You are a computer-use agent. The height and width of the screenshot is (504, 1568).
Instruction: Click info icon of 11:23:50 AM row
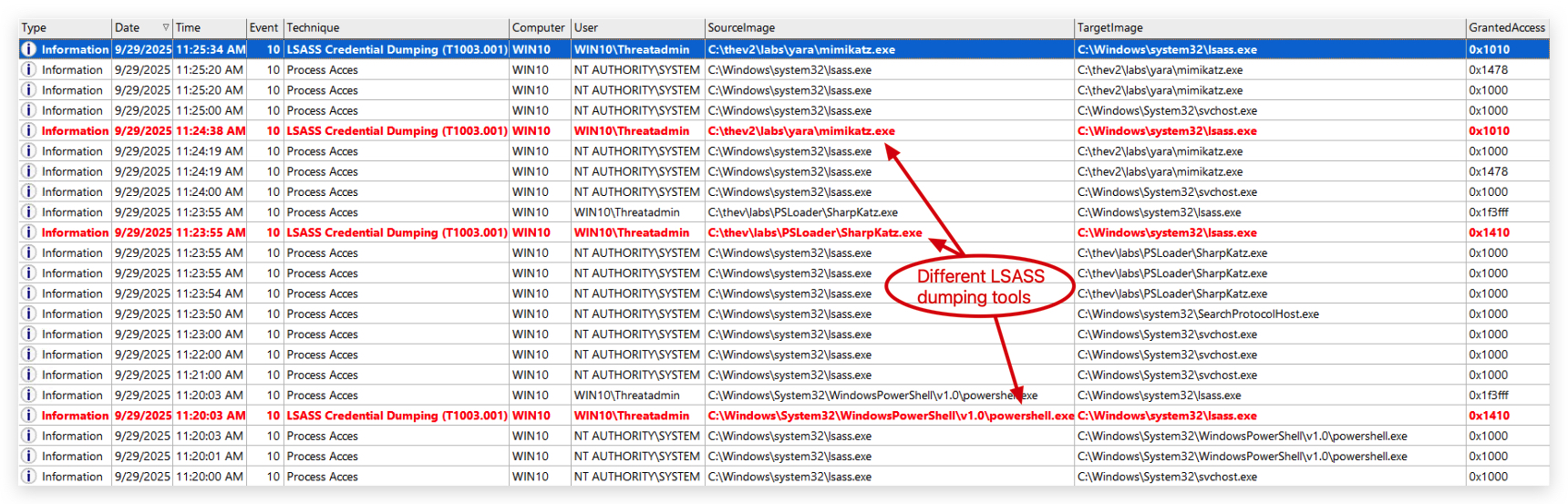tap(28, 314)
